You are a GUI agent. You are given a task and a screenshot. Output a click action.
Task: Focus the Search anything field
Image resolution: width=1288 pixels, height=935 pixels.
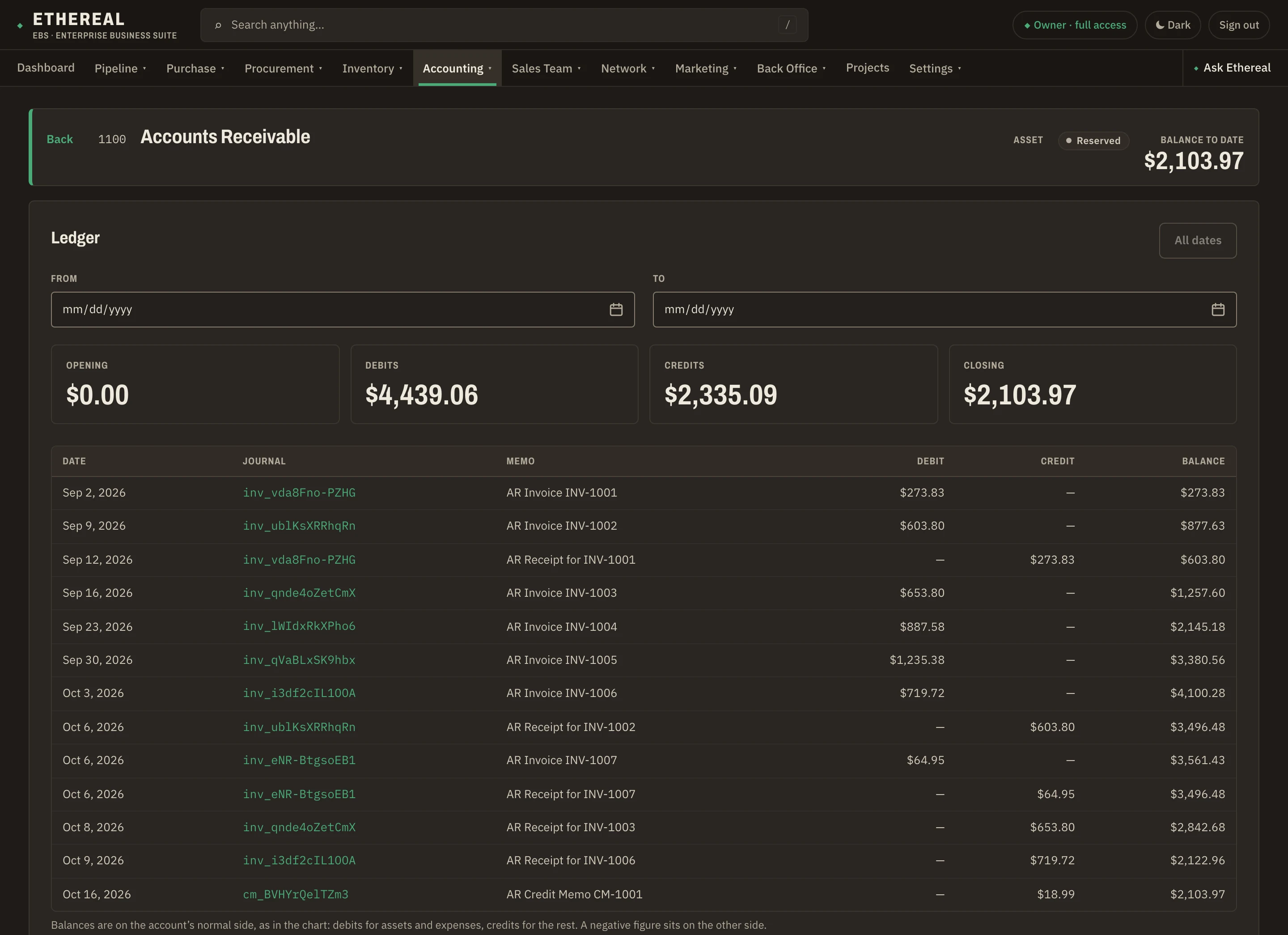(x=504, y=25)
